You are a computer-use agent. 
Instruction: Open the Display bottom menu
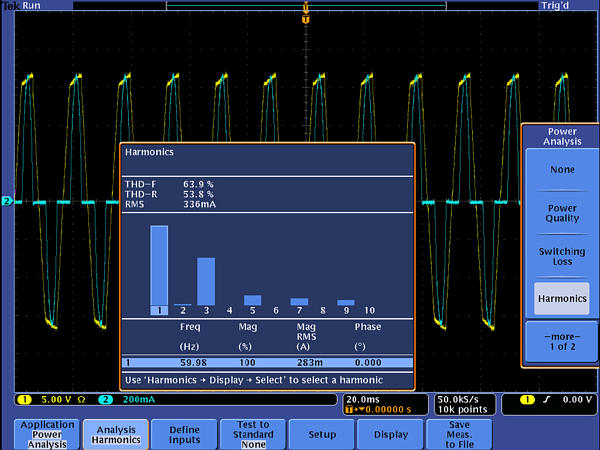coord(390,435)
